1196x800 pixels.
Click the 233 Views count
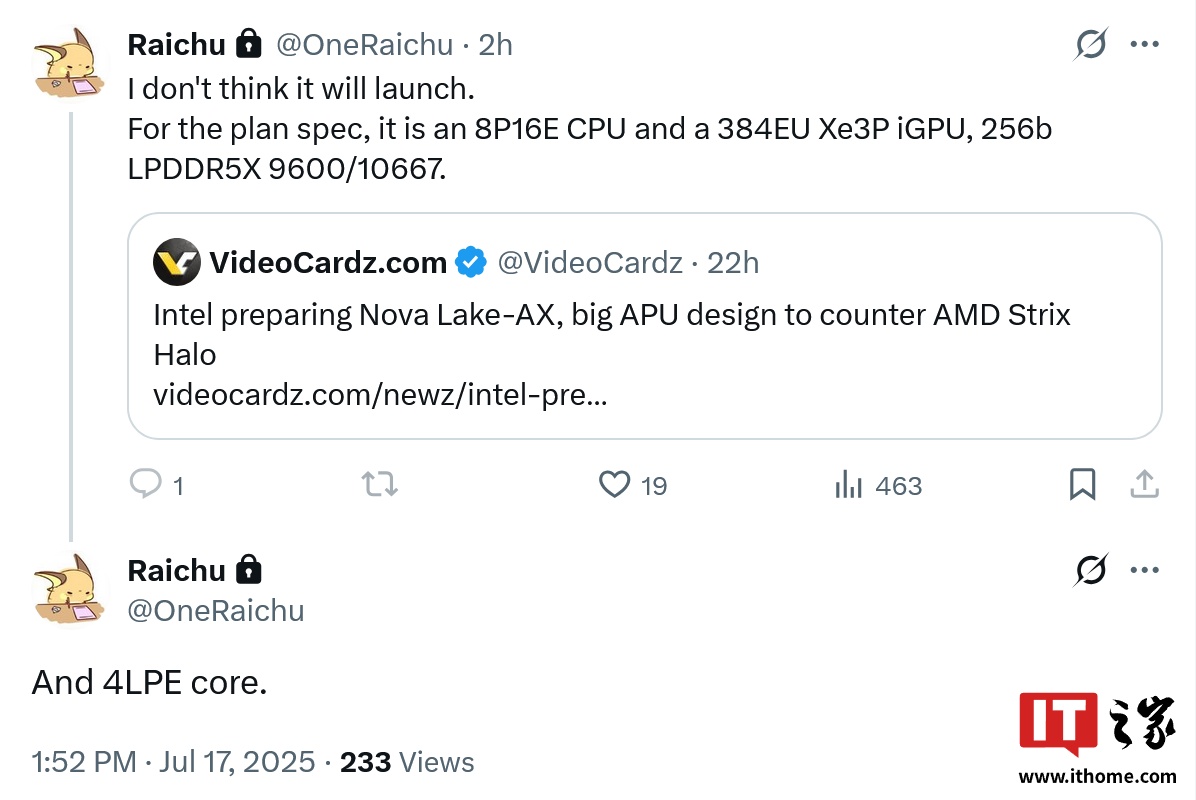coord(407,762)
